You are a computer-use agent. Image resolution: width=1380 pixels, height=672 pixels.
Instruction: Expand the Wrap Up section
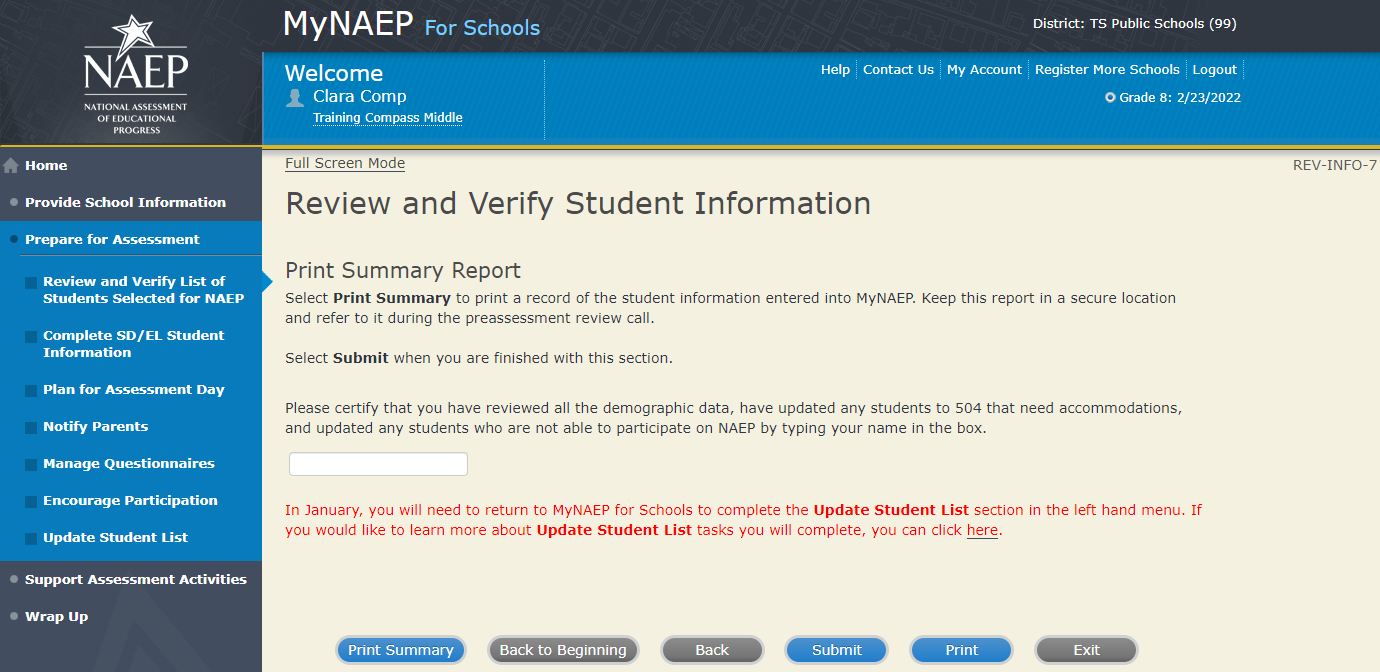[x=56, y=616]
